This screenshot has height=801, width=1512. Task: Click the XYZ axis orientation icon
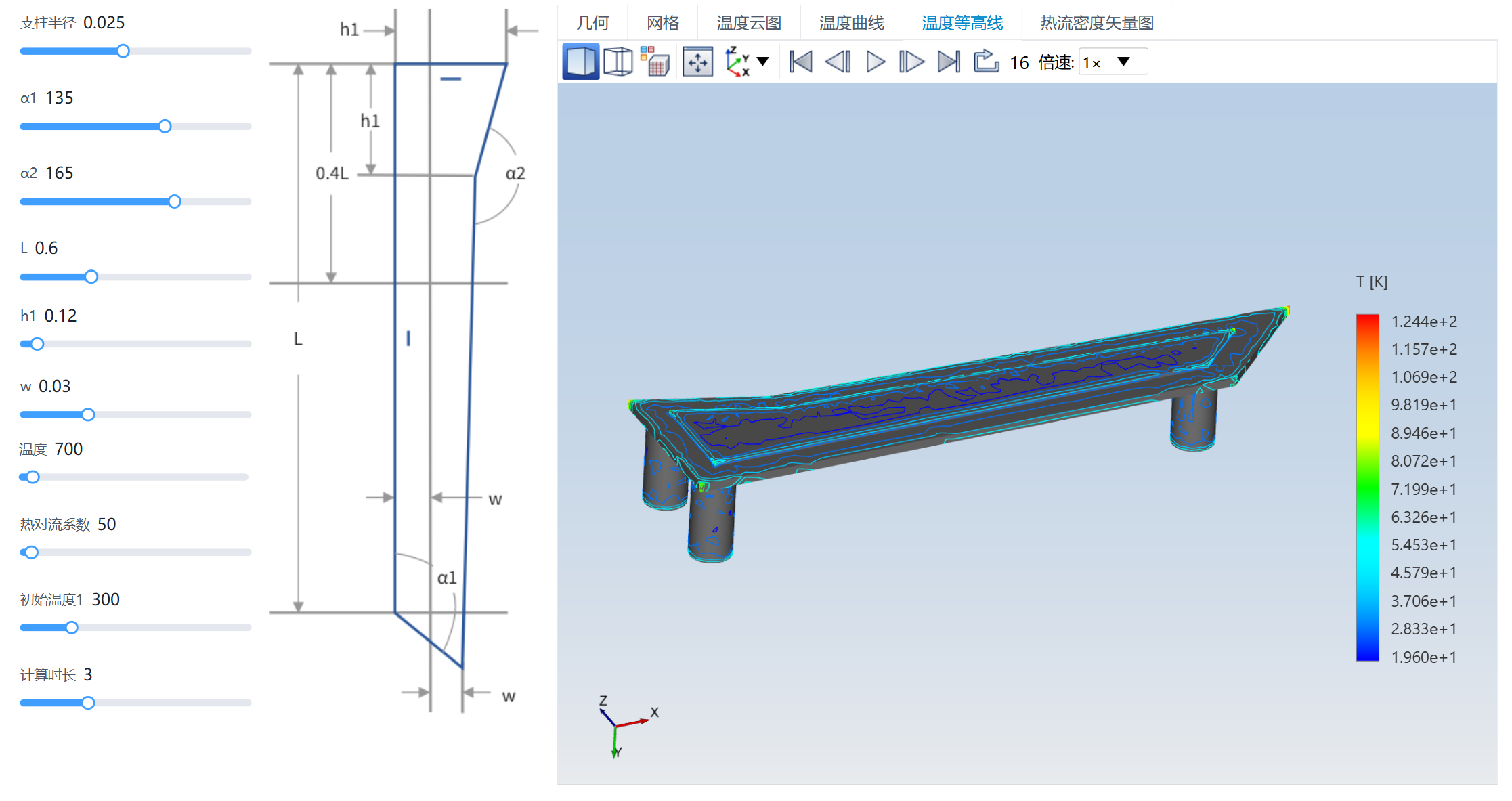click(x=737, y=62)
